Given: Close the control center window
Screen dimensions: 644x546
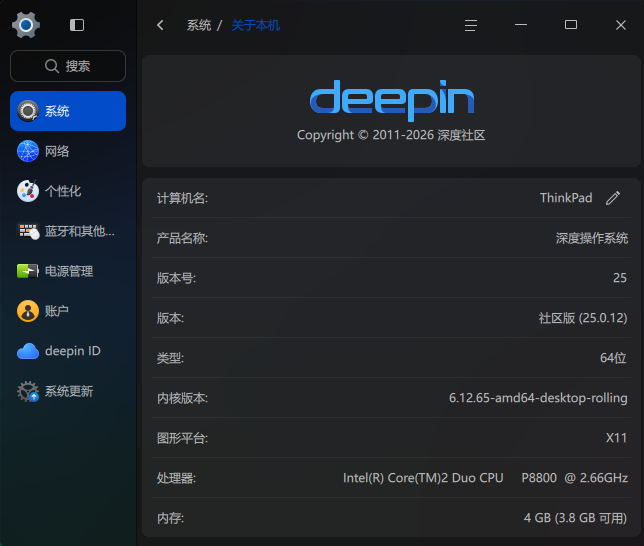Looking at the screenshot, I should [621, 25].
